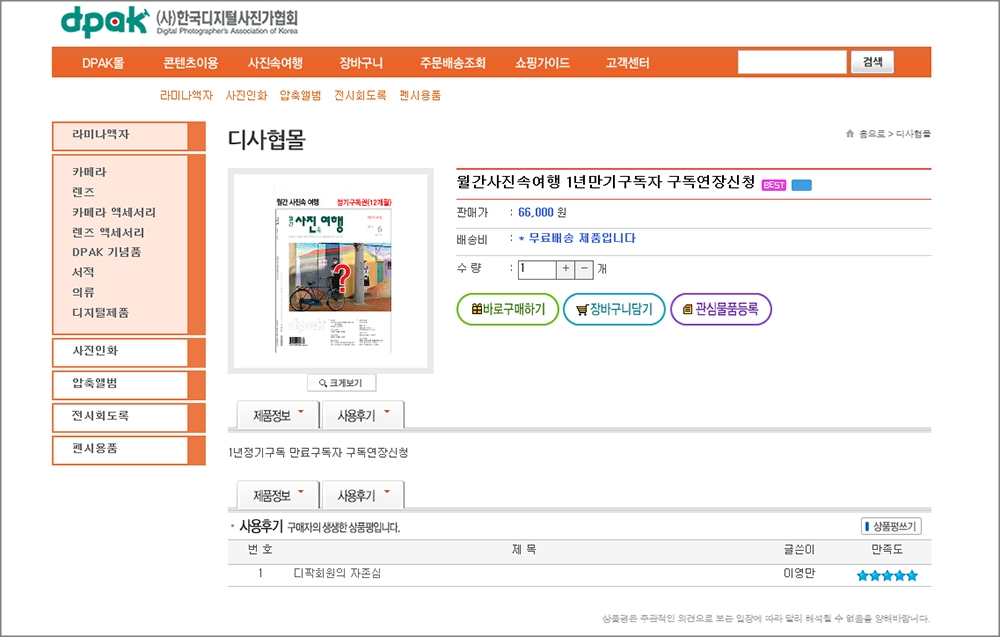Open review titled 디팍회원의 자존심
Viewport: 1000px width, 637px height.
pyautogui.click(x=337, y=573)
